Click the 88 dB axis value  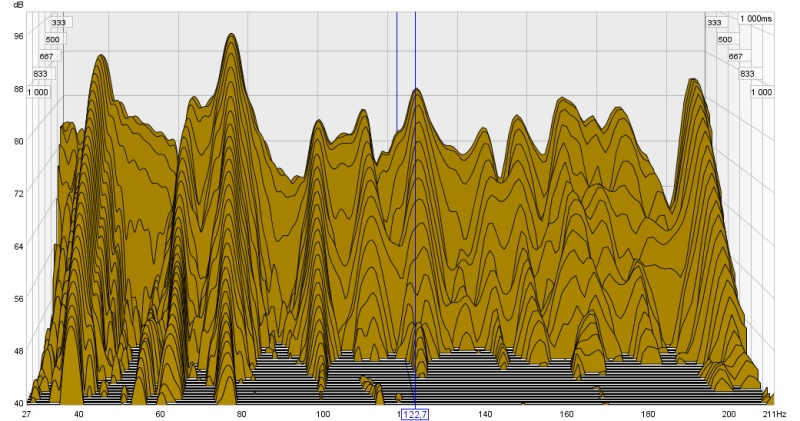tap(19, 89)
